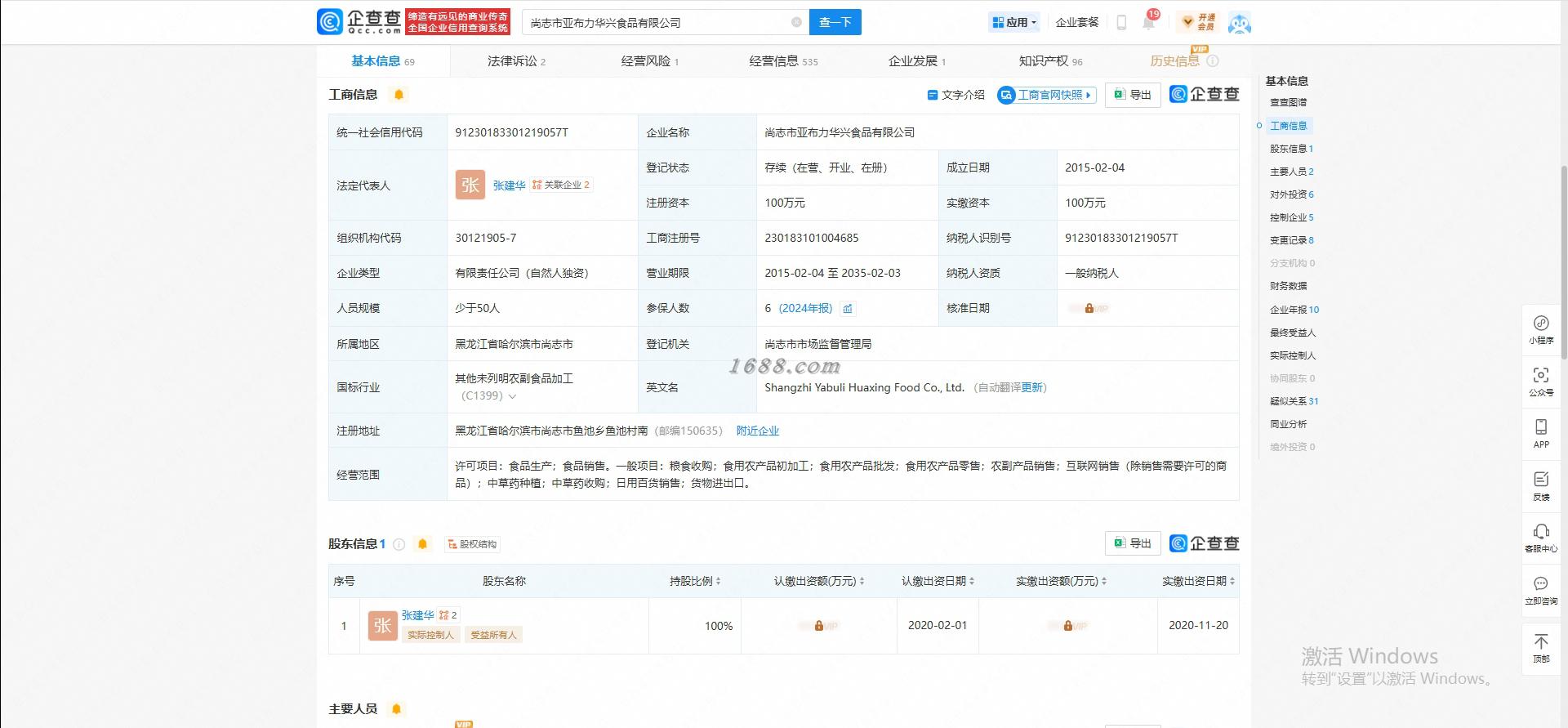
Task: Open 反馈 in floating sidebar
Action: 1541,486
